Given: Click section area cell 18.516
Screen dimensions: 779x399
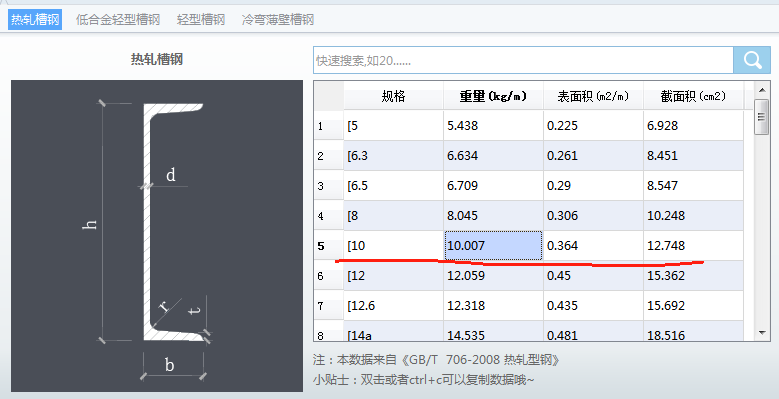Looking at the screenshot, I should pyautogui.click(x=694, y=331).
